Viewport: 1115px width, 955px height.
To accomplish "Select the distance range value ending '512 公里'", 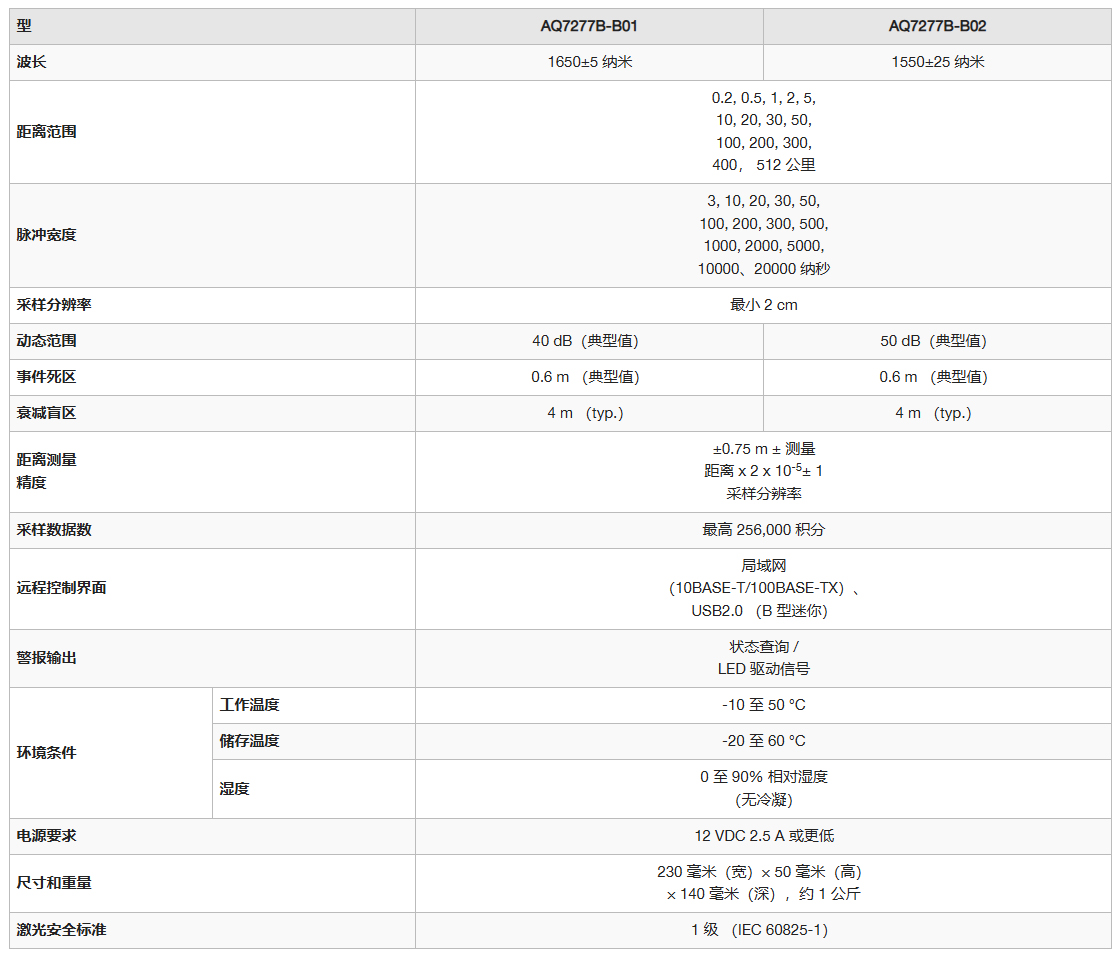I will pos(764,132).
